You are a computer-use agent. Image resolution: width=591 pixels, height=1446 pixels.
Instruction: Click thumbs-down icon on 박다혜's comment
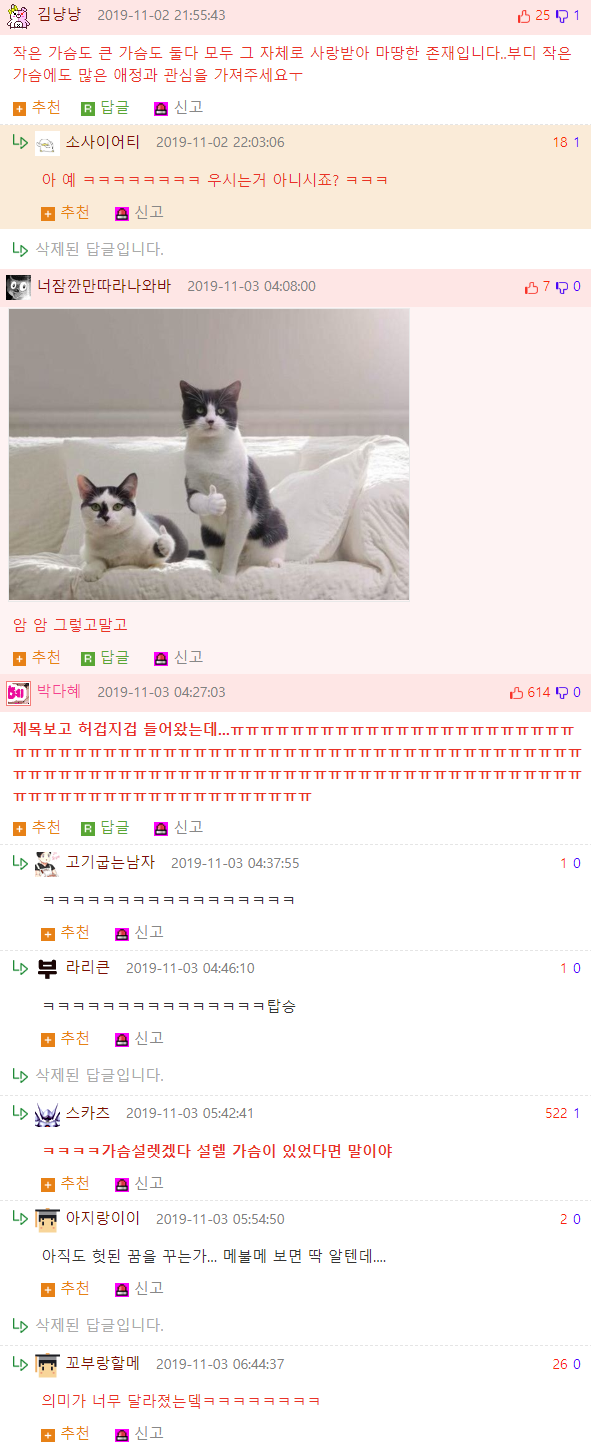(562, 692)
